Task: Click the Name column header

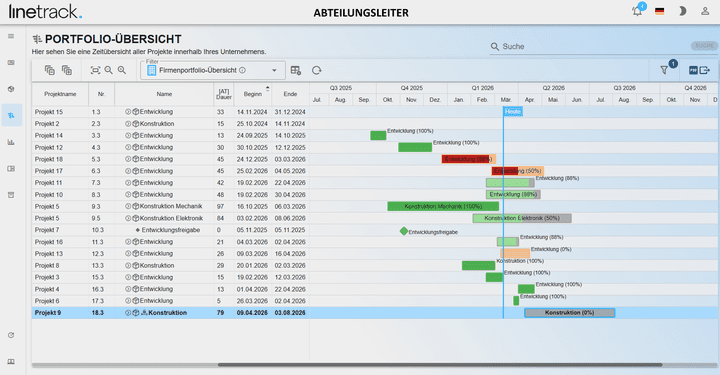Action: pos(164,94)
